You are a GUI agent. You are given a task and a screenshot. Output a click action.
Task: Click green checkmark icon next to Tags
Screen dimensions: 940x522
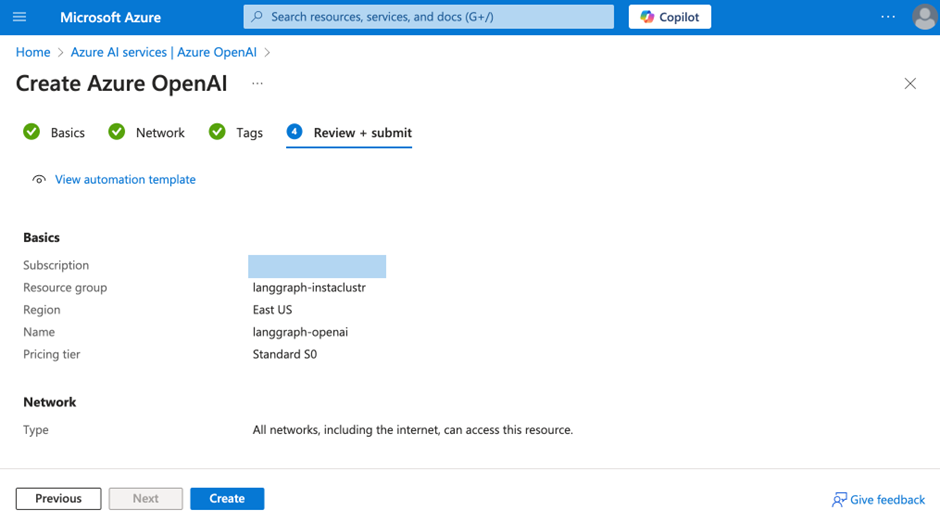click(x=217, y=132)
